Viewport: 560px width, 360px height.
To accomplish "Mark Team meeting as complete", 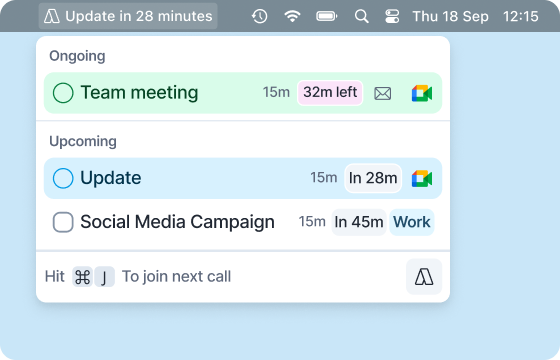I will pos(63,93).
